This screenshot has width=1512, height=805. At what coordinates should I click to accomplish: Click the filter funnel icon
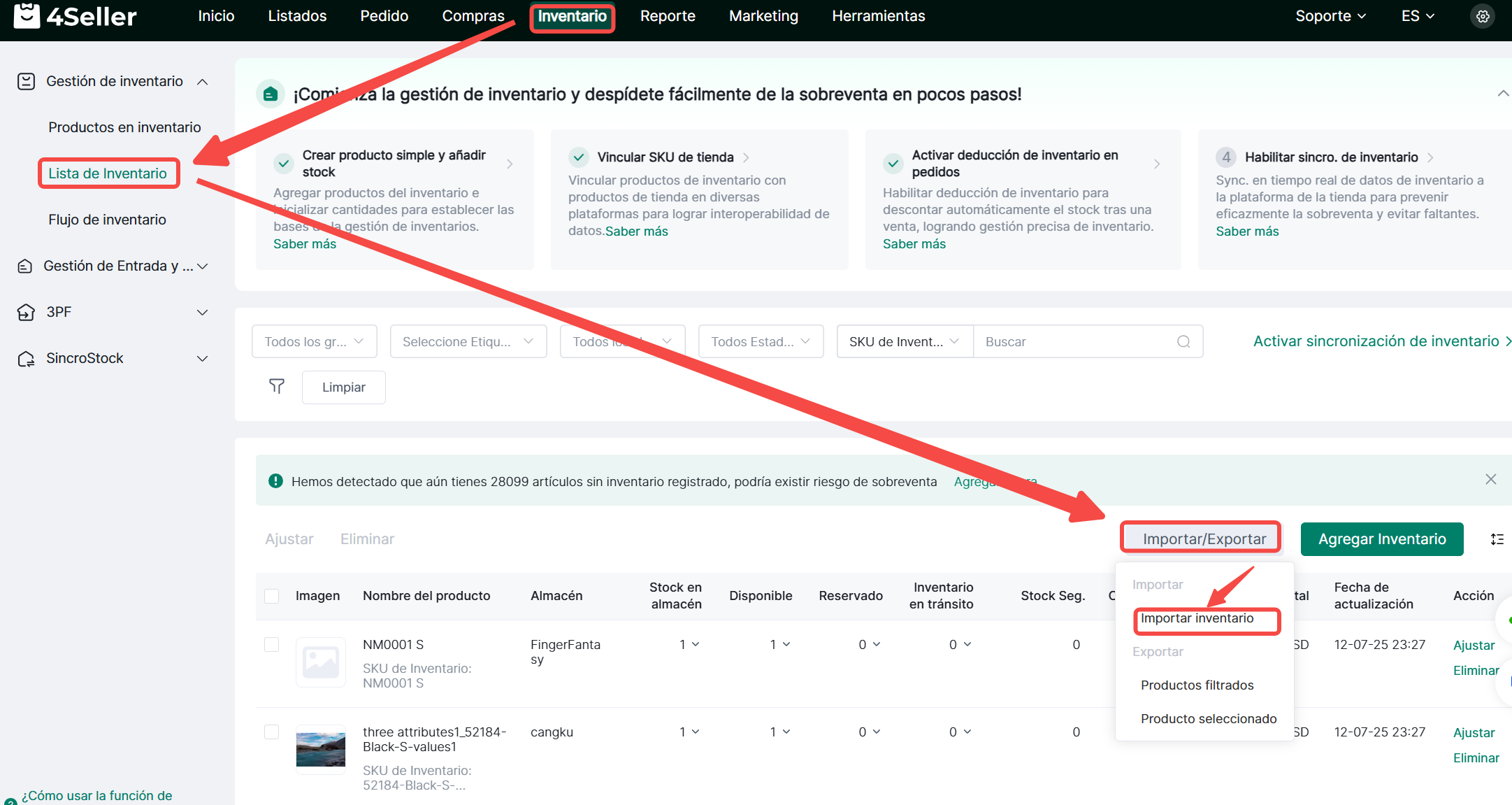click(277, 386)
